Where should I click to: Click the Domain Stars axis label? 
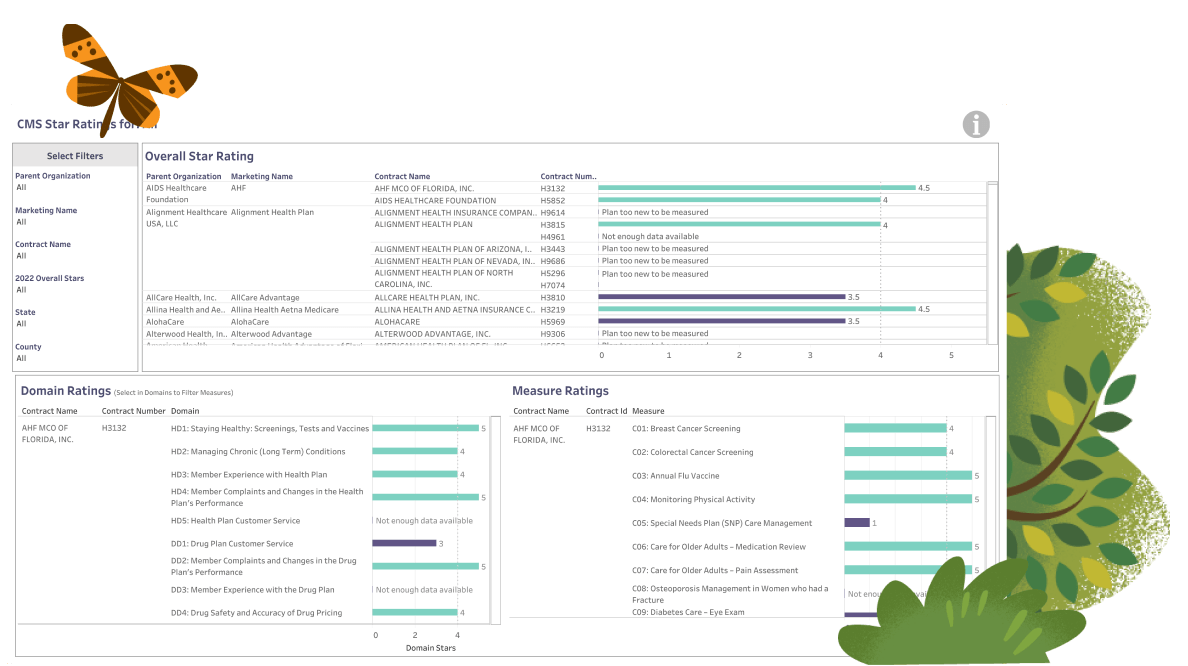(430, 648)
